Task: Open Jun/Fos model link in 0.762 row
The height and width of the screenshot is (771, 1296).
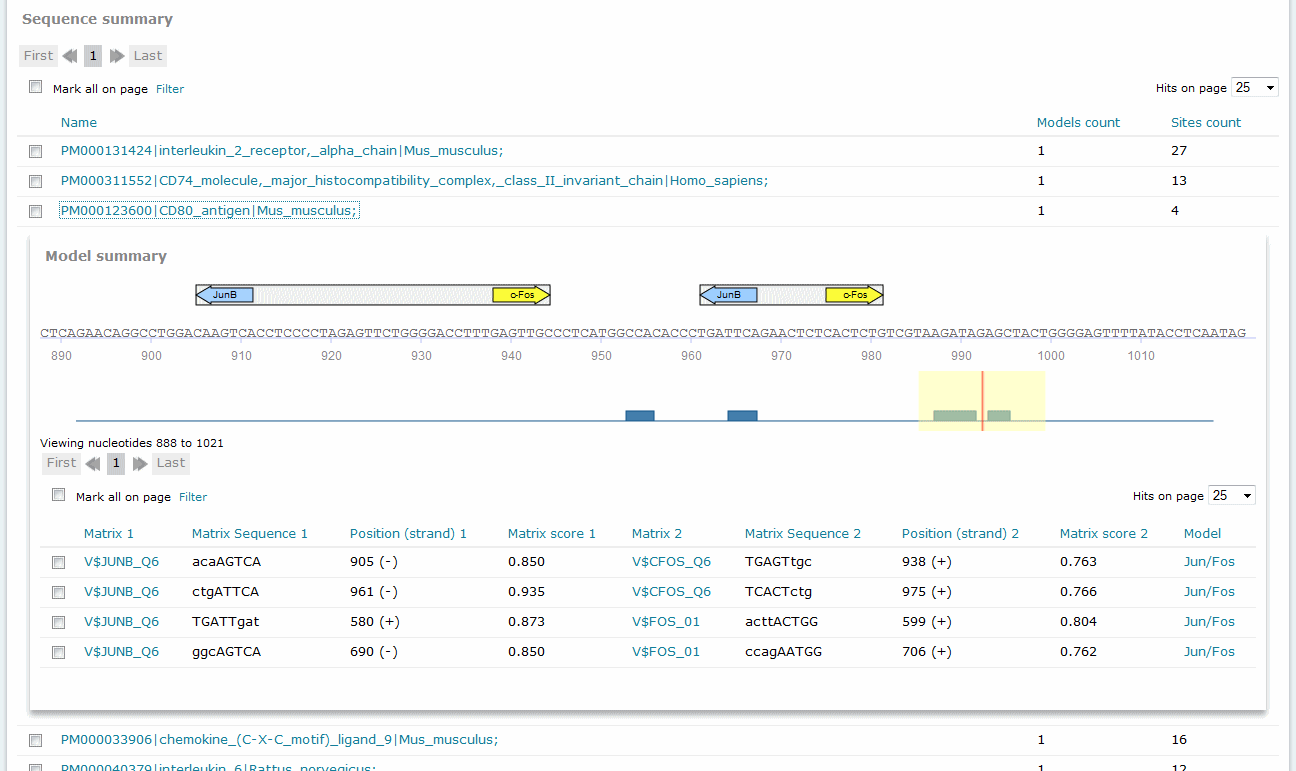Action: [x=1209, y=652]
